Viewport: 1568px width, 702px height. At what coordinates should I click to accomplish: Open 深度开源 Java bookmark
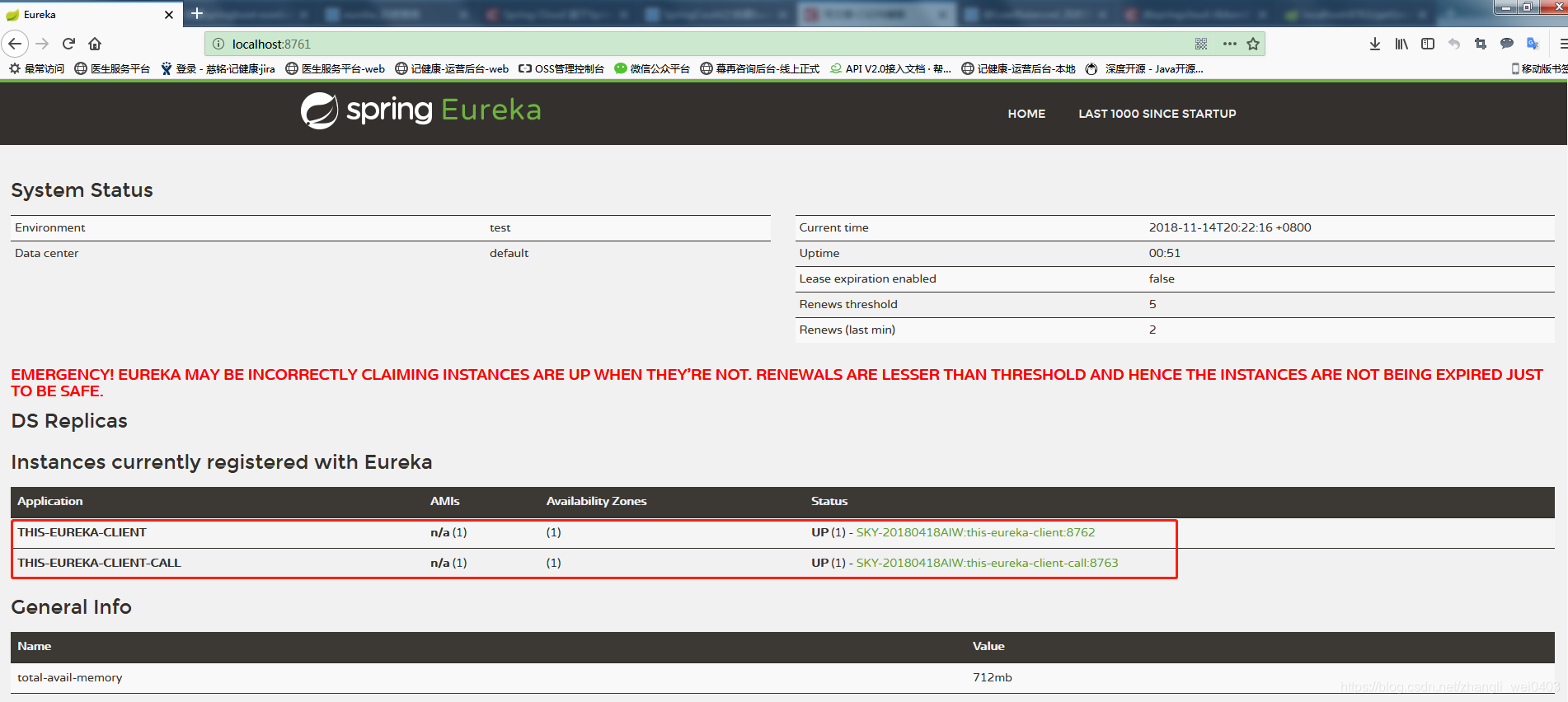tap(1144, 69)
